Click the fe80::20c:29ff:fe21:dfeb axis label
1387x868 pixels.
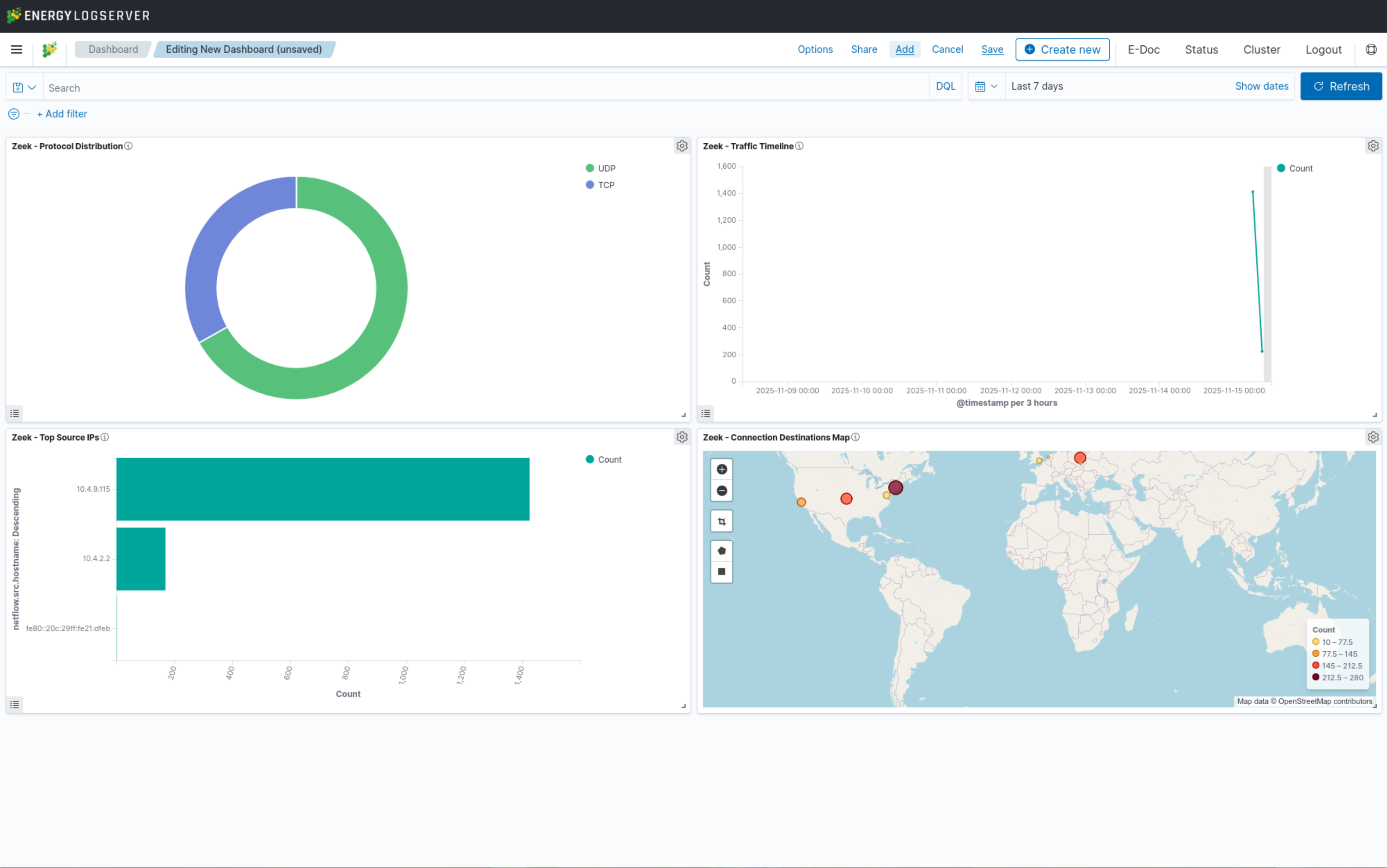click(68, 628)
